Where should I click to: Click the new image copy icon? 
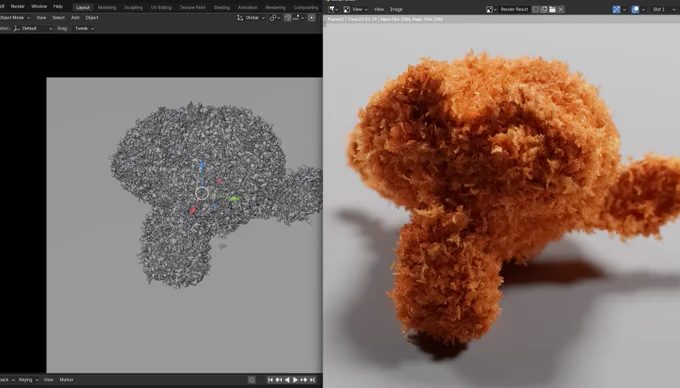point(544,9)
